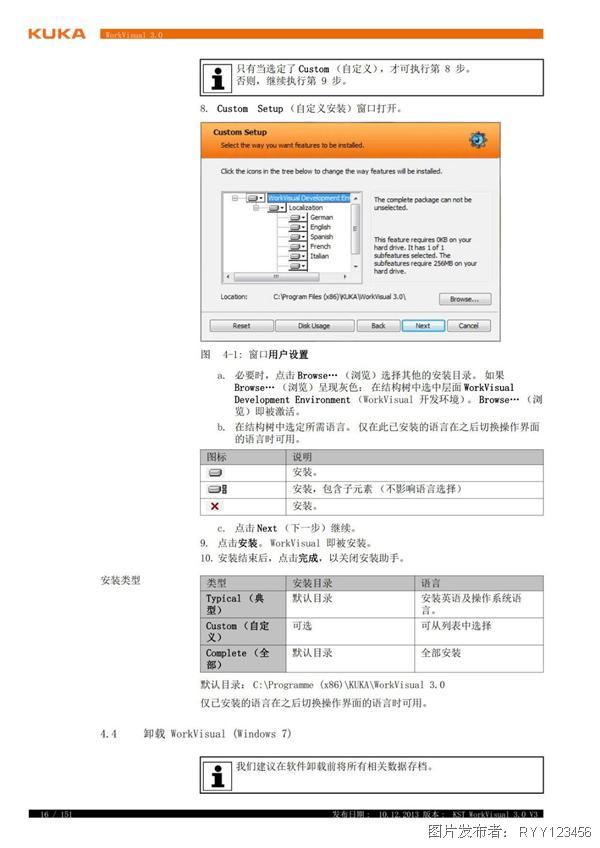Click 'Select the way you want features to be installed.'
The image size is (600, 848).
point(292,145)
